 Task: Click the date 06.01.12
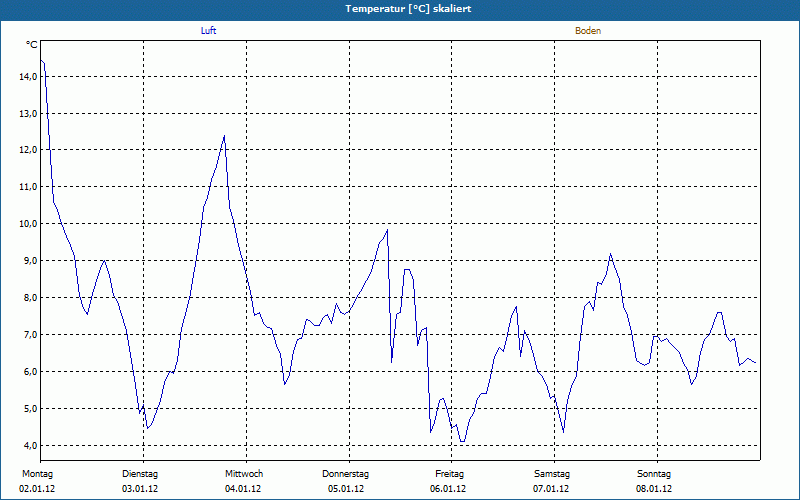448,489
